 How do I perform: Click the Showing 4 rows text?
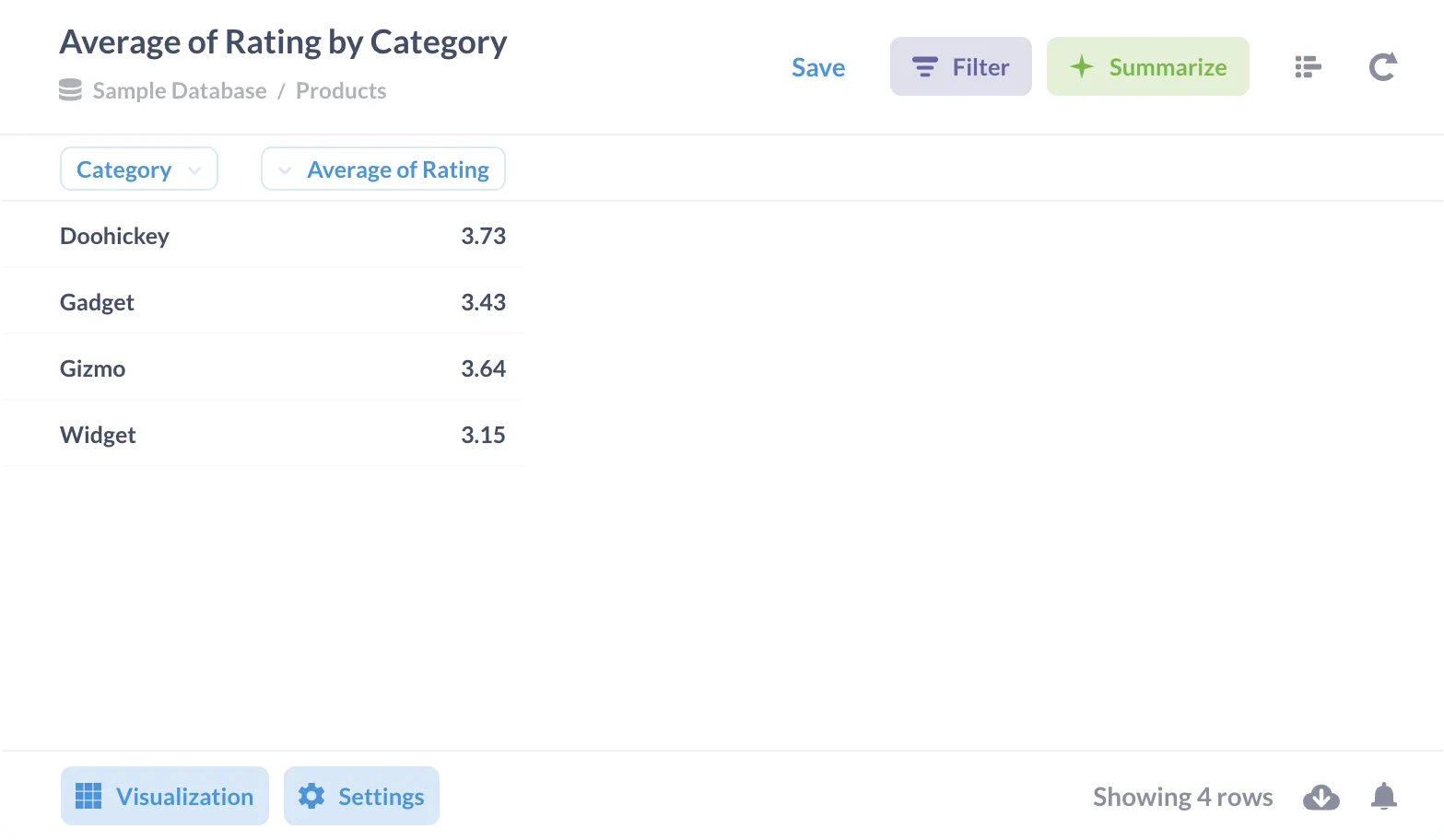click(x=1182, y=797)
